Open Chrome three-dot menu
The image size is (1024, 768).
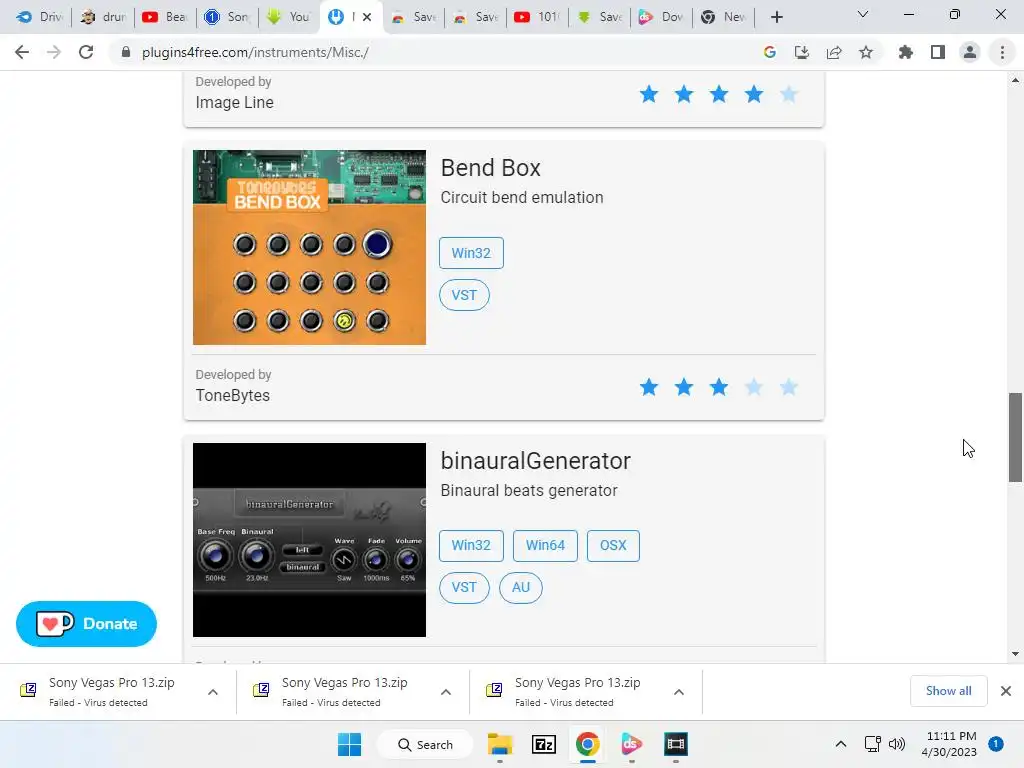[x=1002, y=52]
